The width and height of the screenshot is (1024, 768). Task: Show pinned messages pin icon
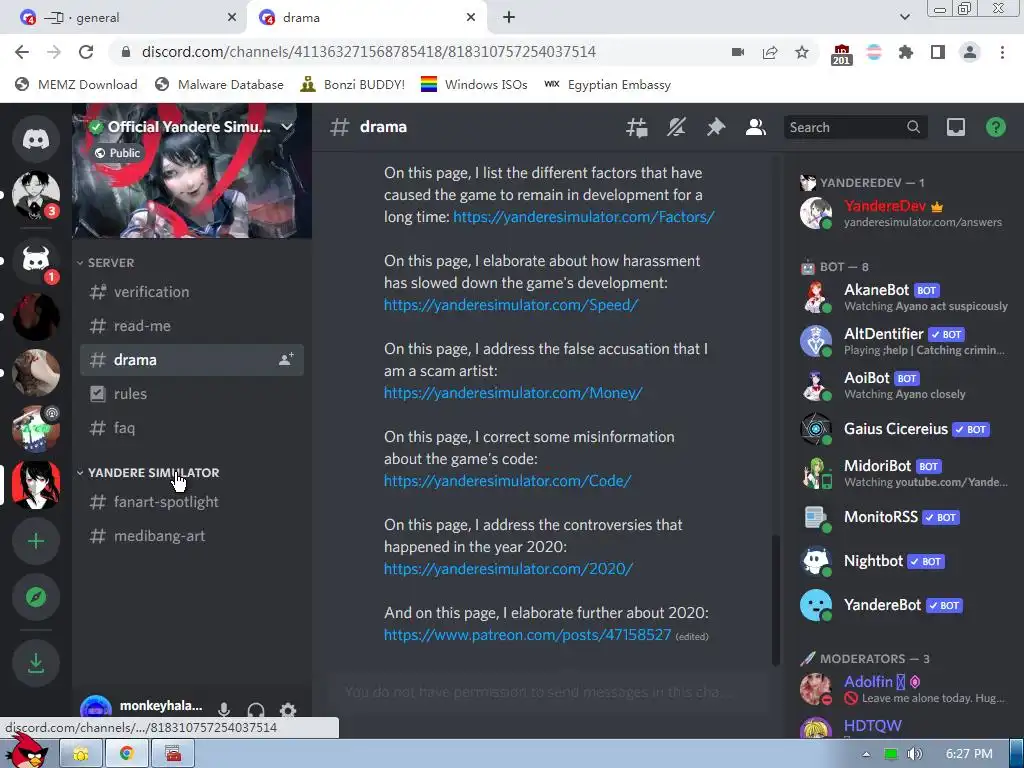pyautogui.click(x=716, y=127)
